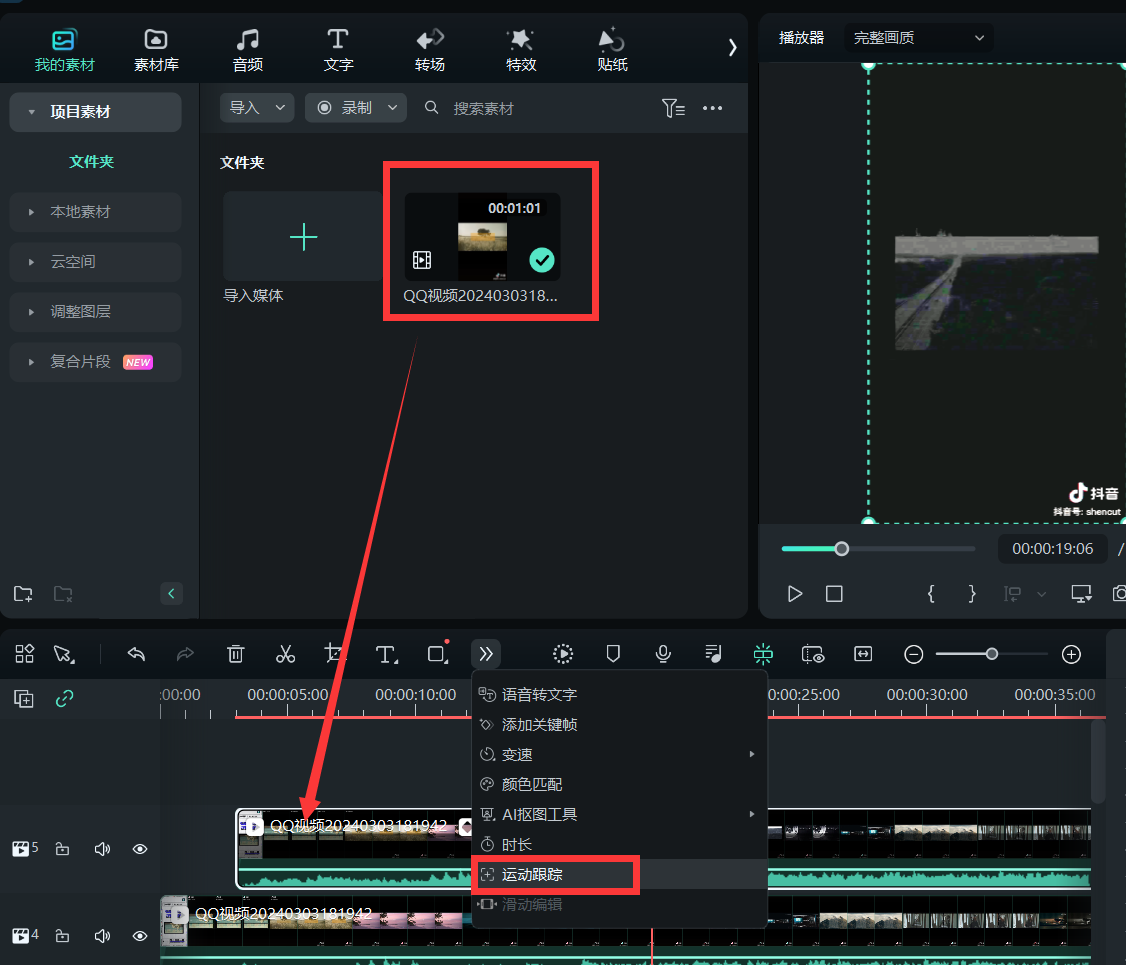Click the undo arrow icon
Screen dimensions: 1126x965
[137, 654]
